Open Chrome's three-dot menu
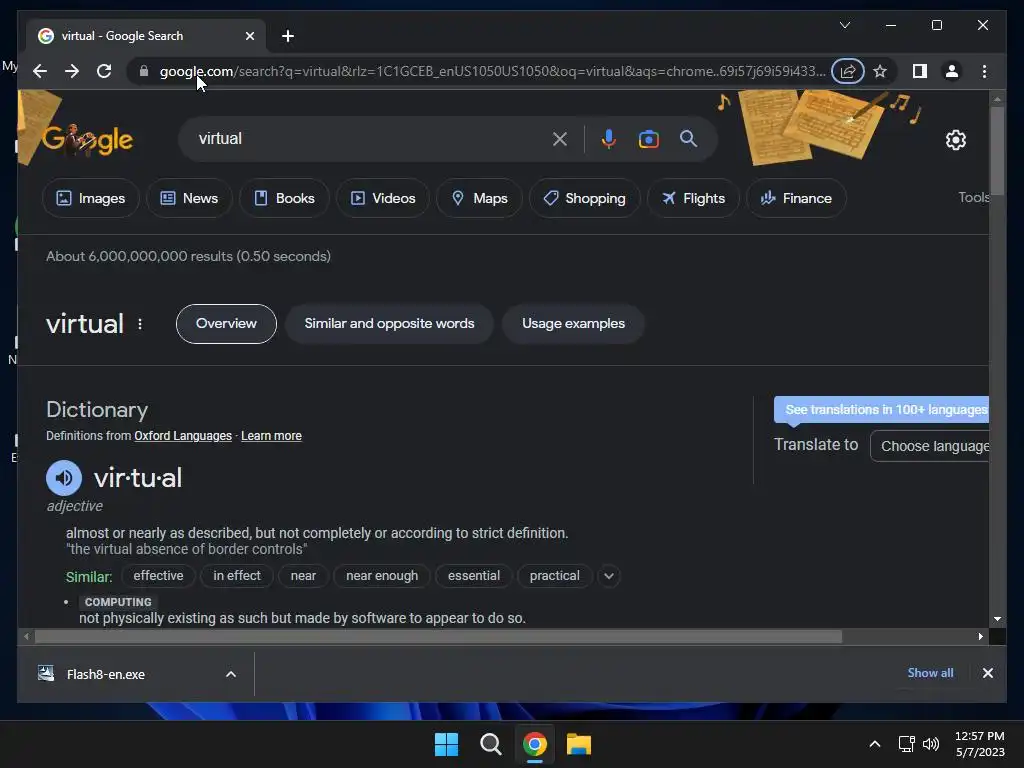 [984, 71]
